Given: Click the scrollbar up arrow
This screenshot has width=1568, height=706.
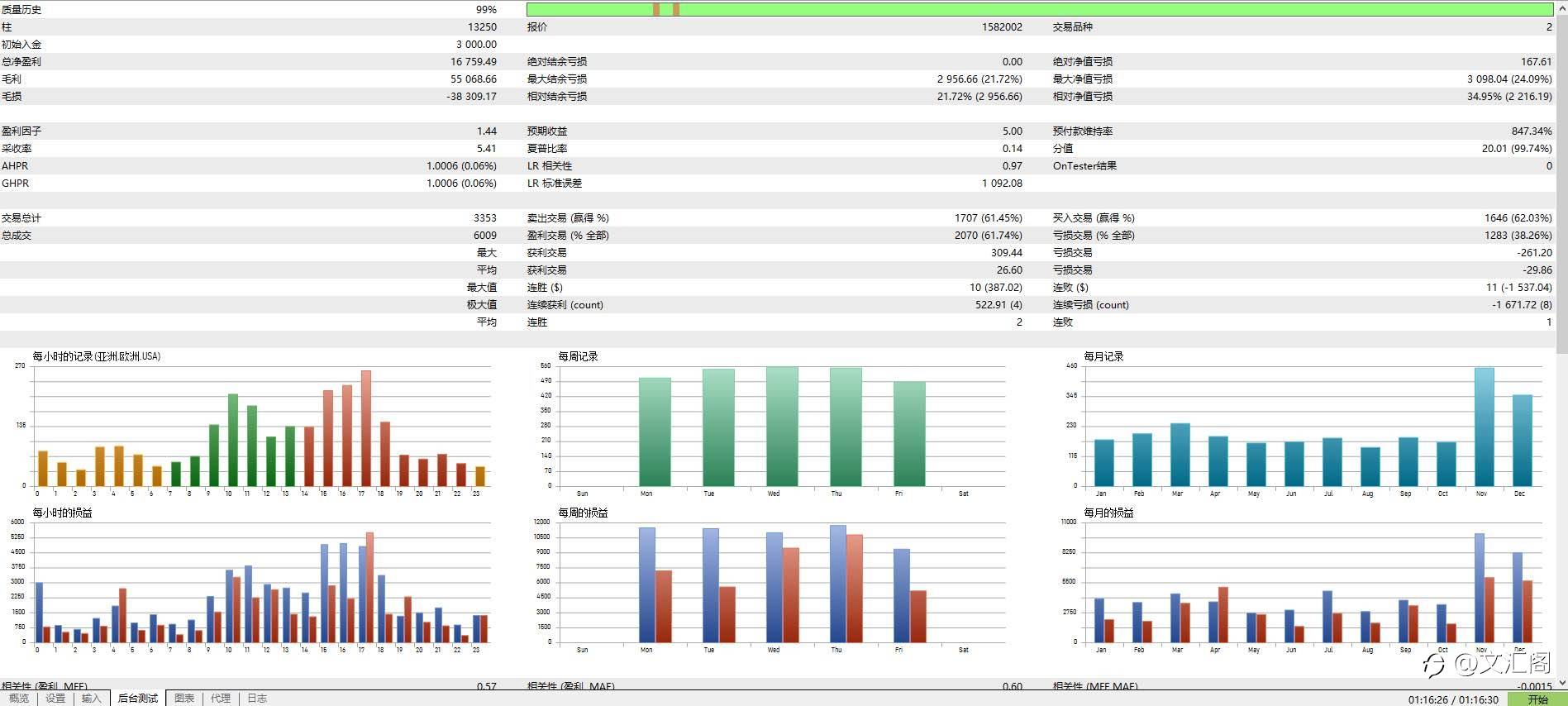Looking at the screenshot, I should [1561, 6].
